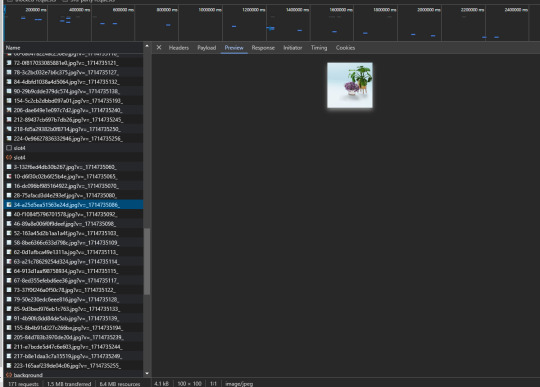Open the Response tab
This screenshot has height=387, width=540.
point(263,48)
